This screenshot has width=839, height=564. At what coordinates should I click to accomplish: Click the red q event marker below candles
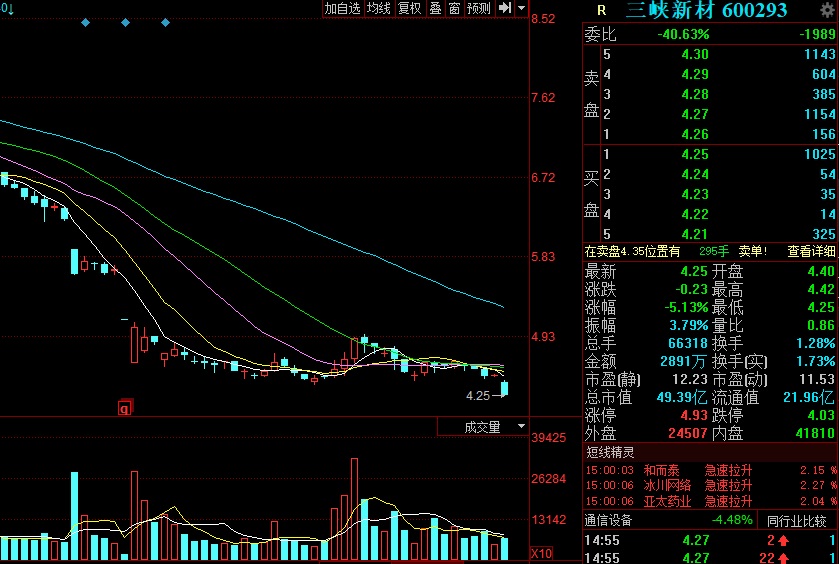coord(125,408)
